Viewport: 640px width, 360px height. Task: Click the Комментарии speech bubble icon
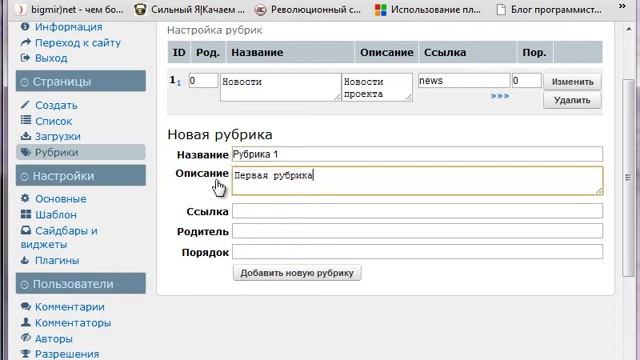[26, 306]
